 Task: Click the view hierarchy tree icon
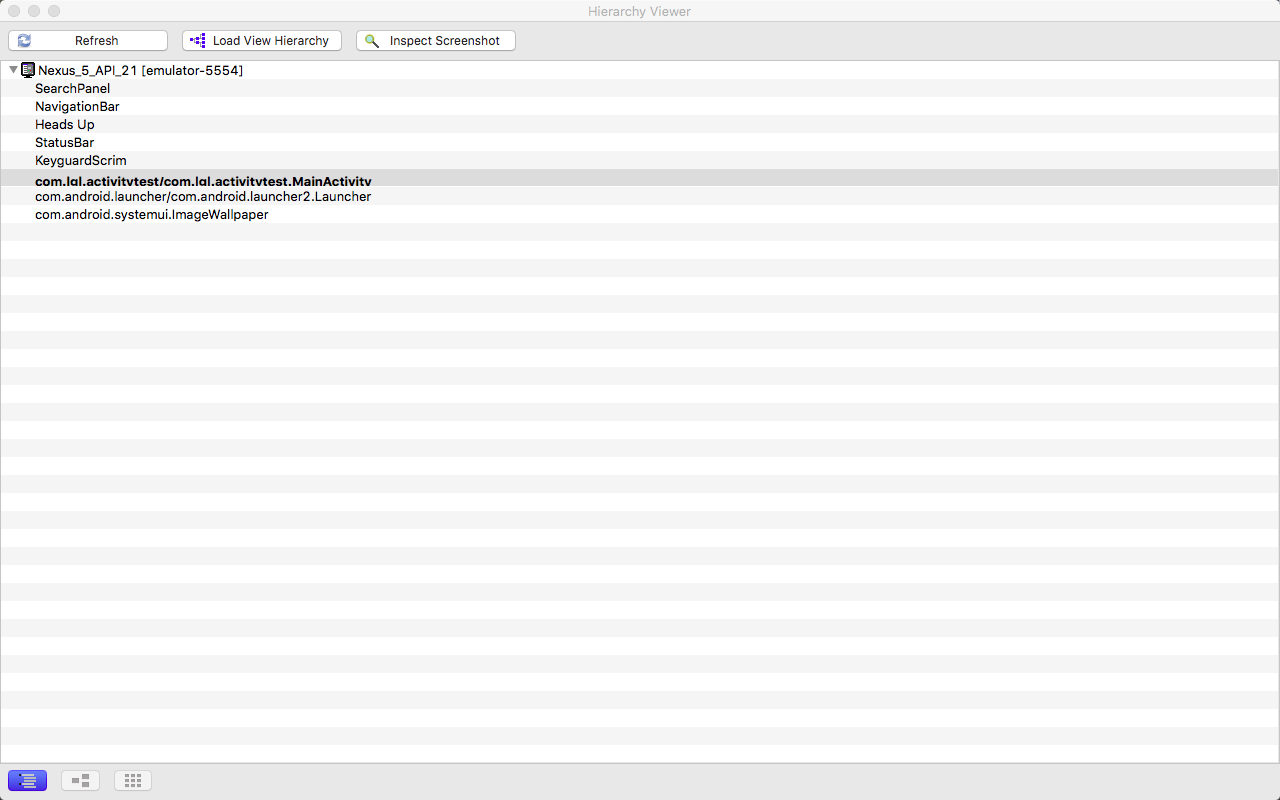tap(198, 41)
